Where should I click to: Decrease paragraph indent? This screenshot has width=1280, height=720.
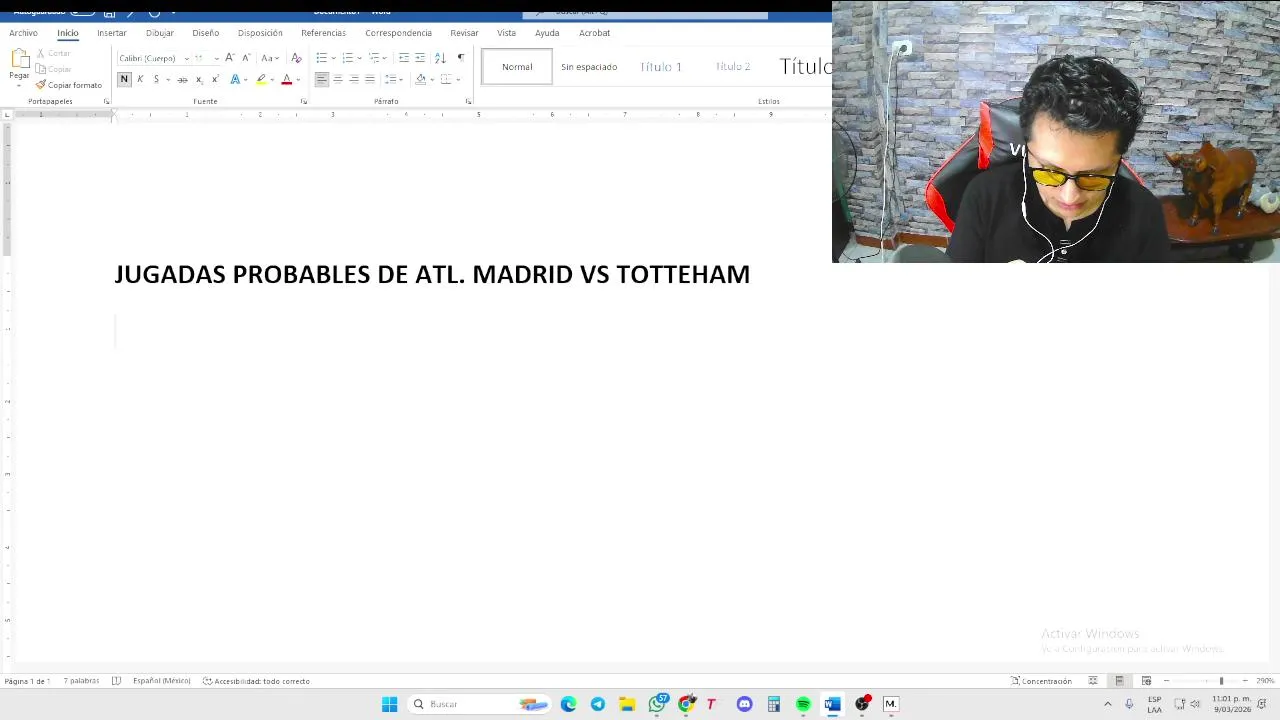pyautogui.click(x=404, y=58)
